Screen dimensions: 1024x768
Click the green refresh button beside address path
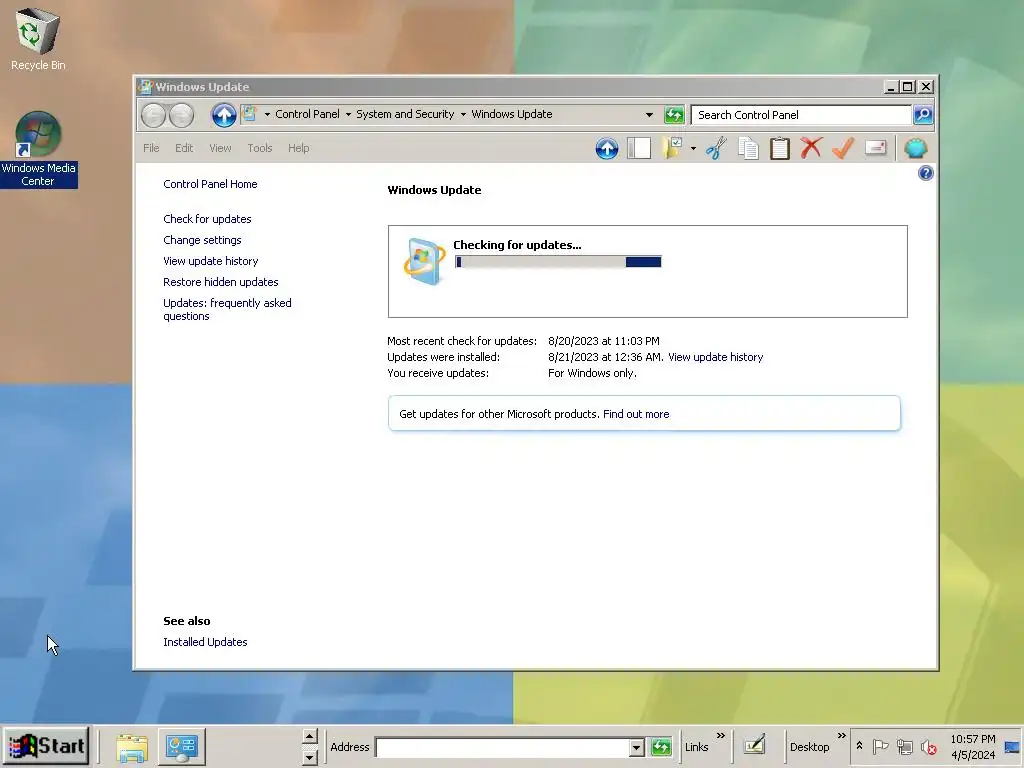673,115
